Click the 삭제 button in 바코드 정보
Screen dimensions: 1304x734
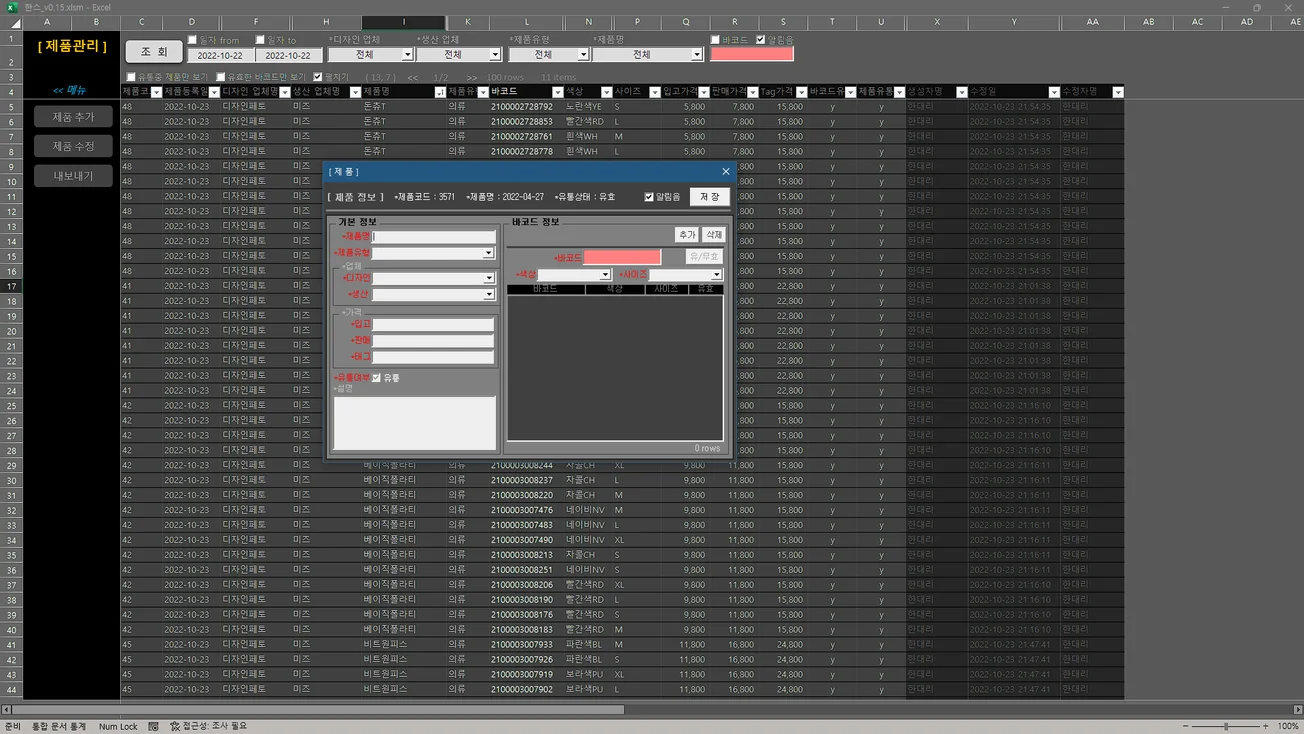click(x=713, y=235)
